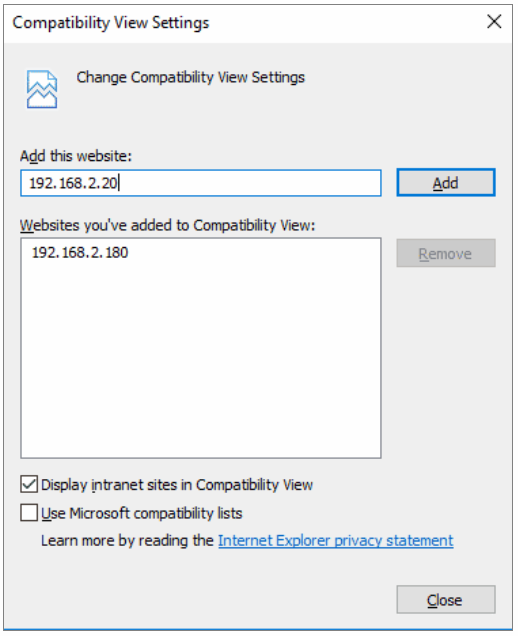Place the cursor after 192.168.2.20 in the field
Image resolution: width=518 pixels, height=636 pixels.
pyautogui.click(x=119, y=183)
